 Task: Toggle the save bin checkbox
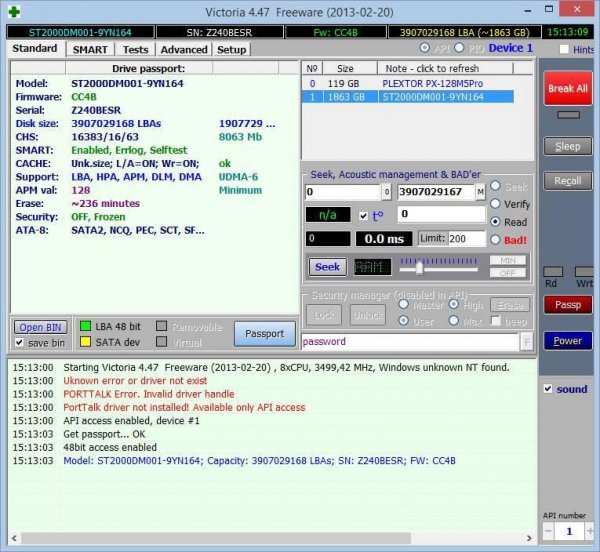(19, 342)
